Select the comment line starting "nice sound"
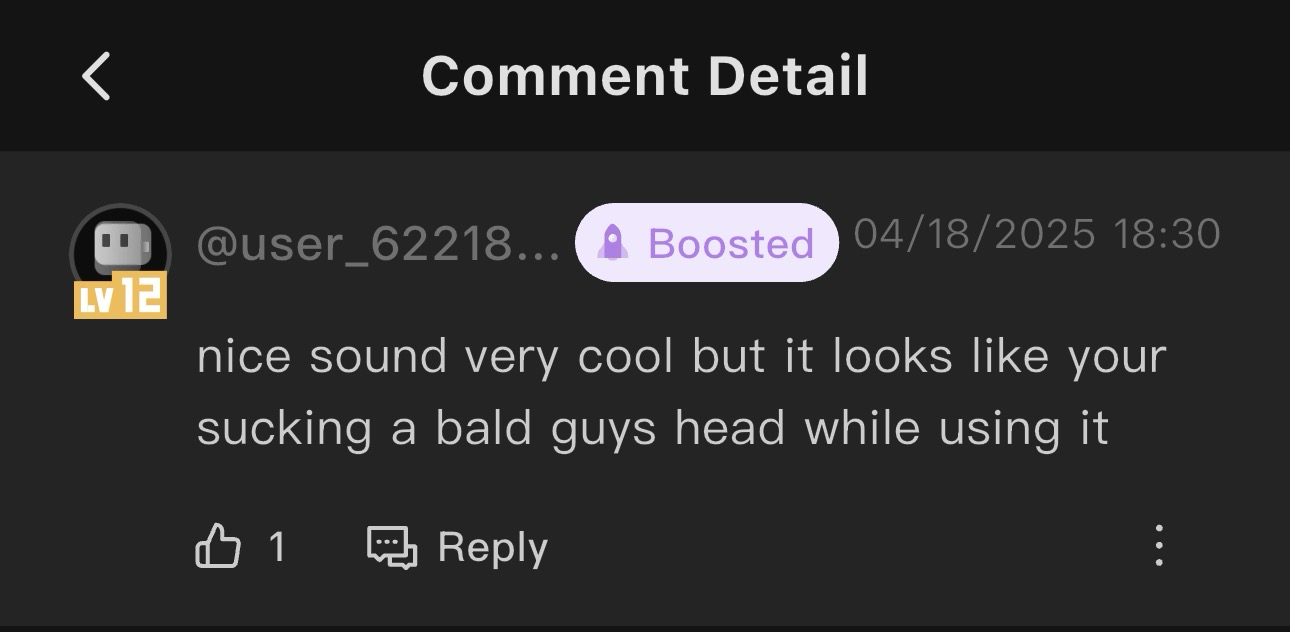The height and width of the screenshot is (632, 1290). coord(681,357)
